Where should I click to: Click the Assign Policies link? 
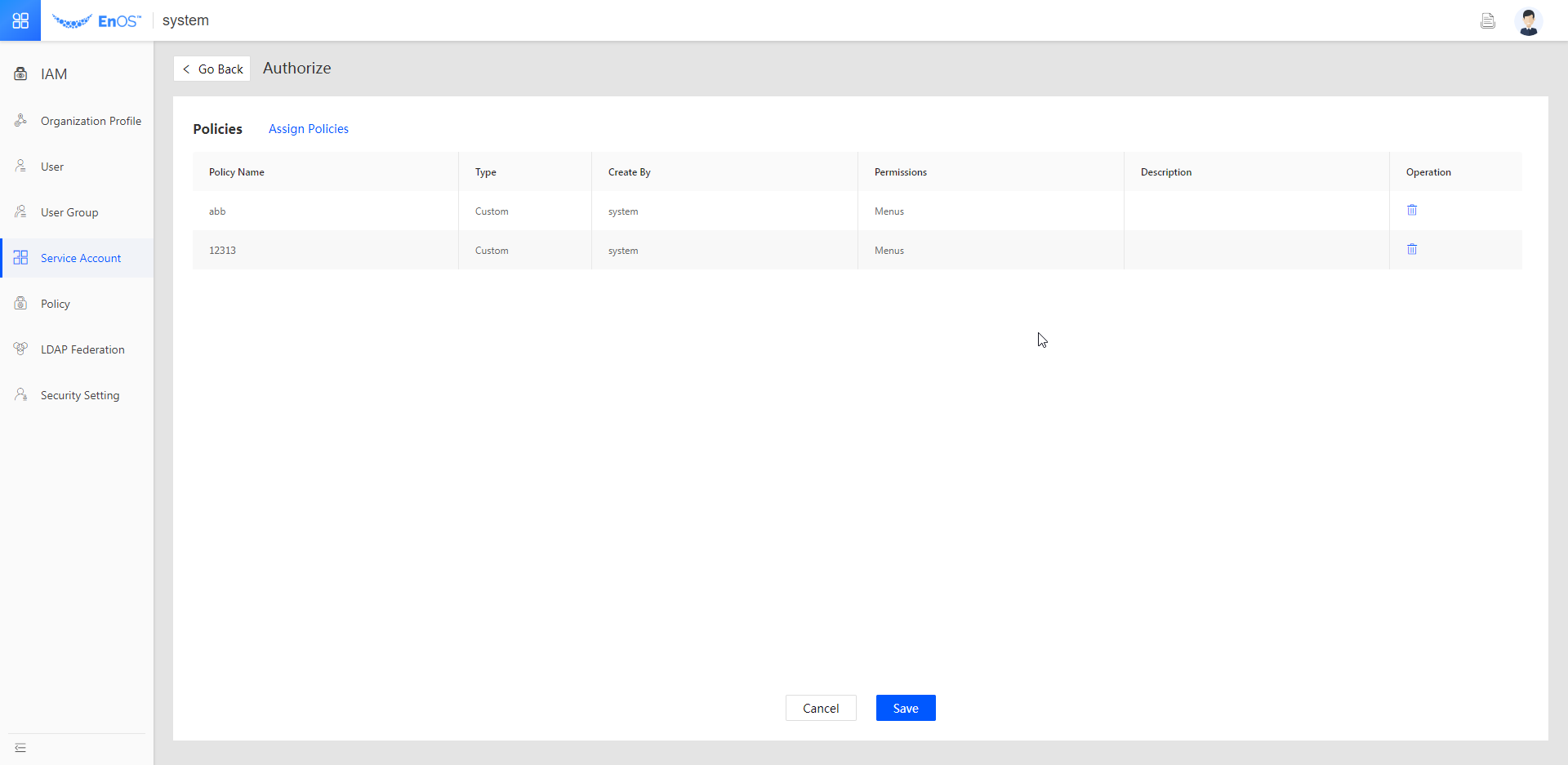[308, 129]
